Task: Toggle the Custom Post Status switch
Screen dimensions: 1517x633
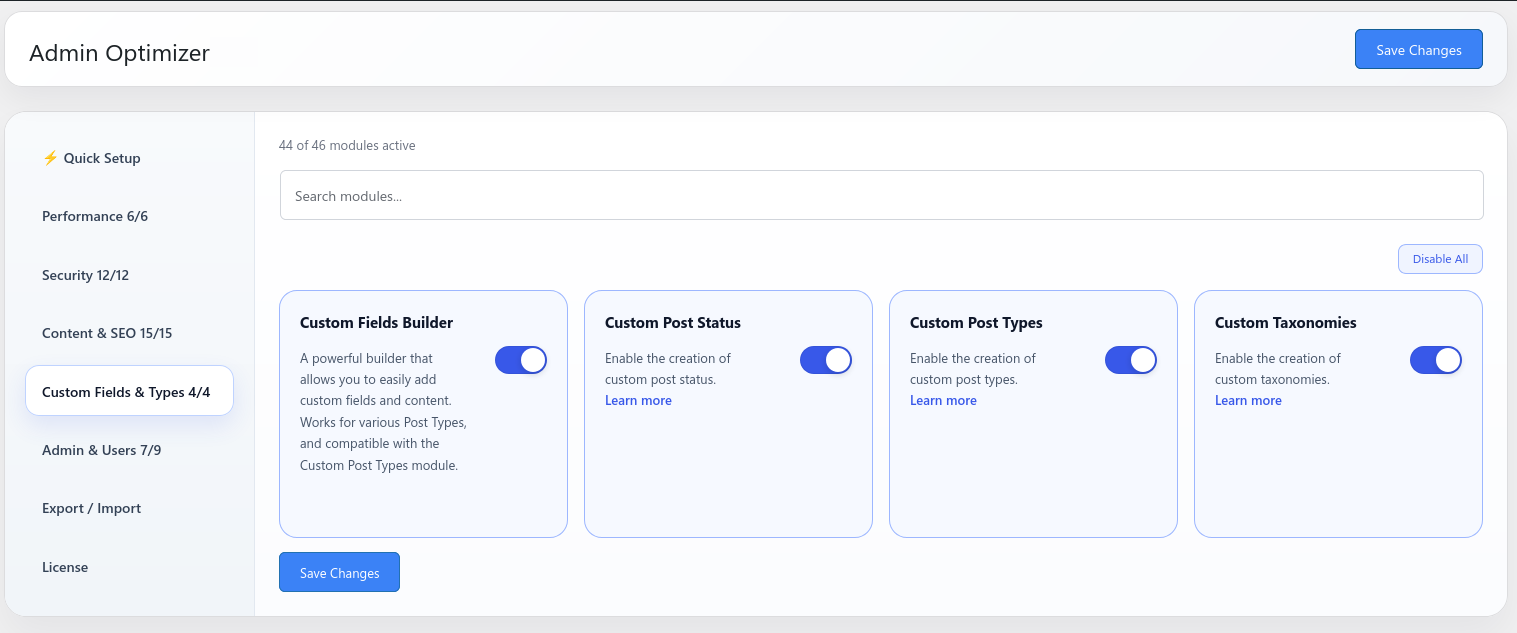Action: [x=826, y=360]
